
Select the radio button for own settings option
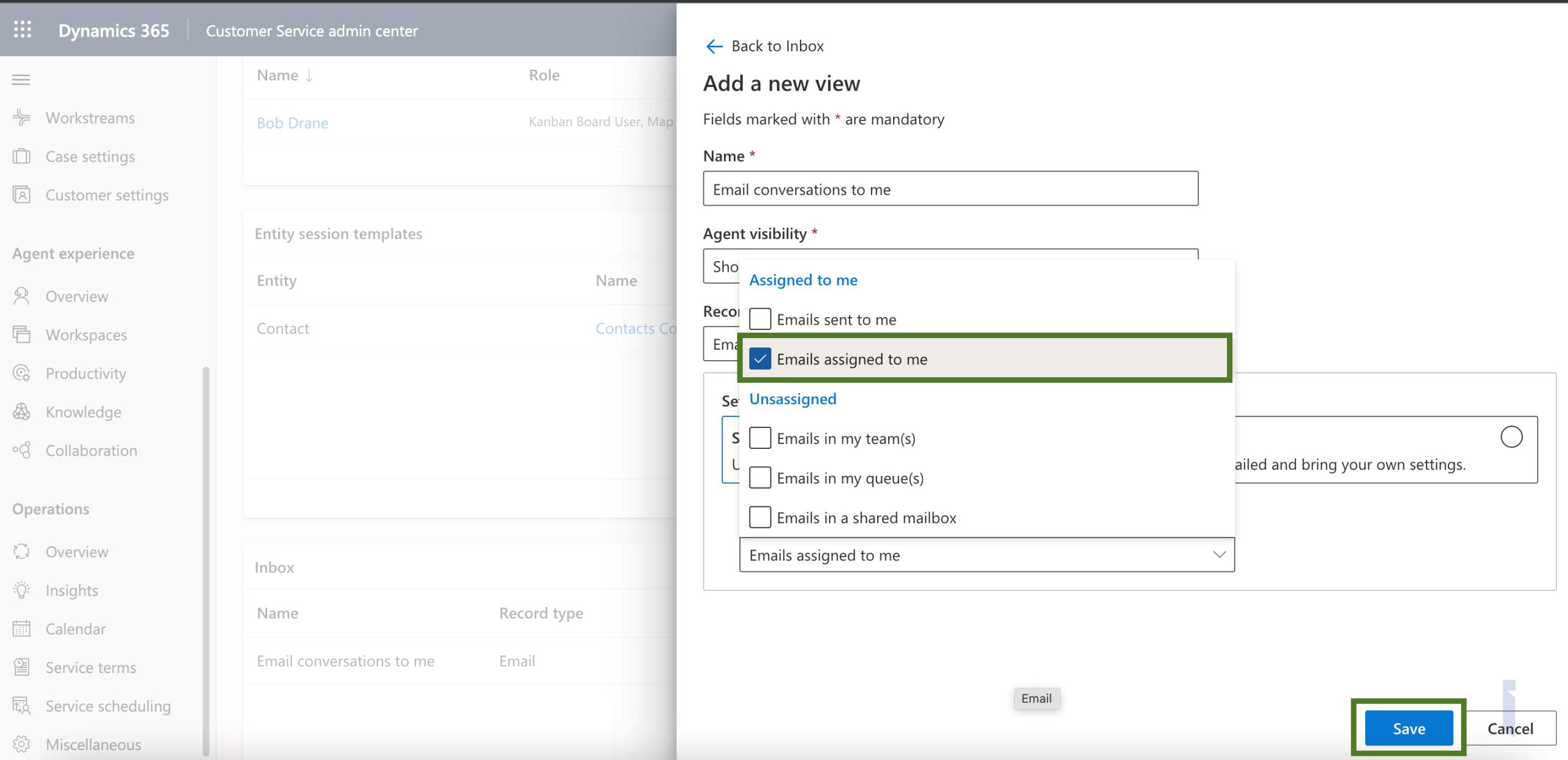(x=1511, y=437)
